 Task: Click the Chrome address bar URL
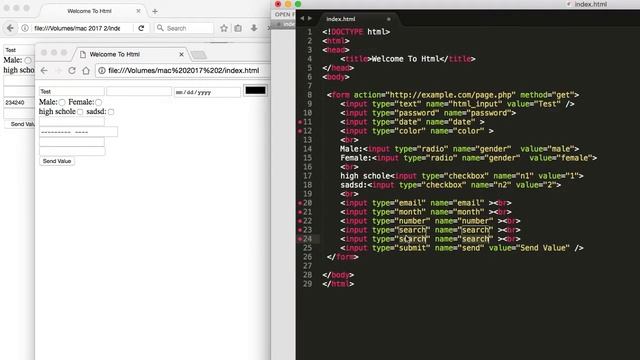coord(184,71)
